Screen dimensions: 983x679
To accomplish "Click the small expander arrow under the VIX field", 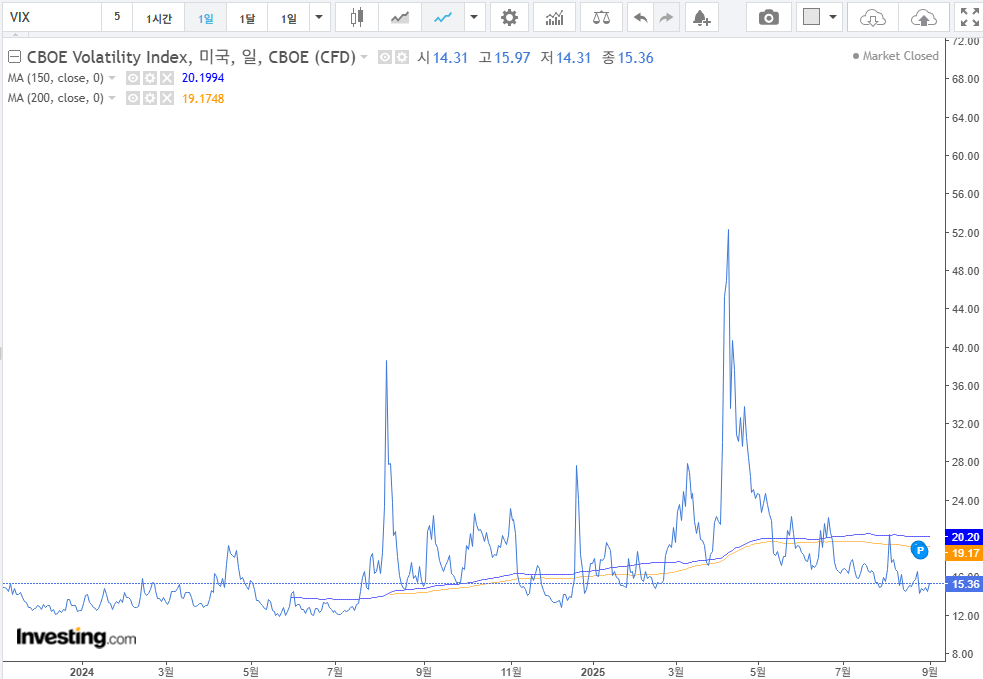I will [x=16, y=34].
